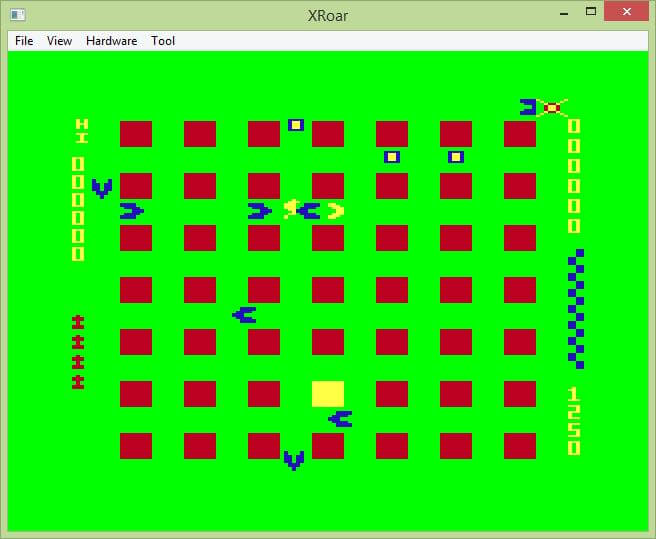This screenshot has height=539, width=656.
Task: Click the yellow highlighted block in the grid
Action: point(328,393)
